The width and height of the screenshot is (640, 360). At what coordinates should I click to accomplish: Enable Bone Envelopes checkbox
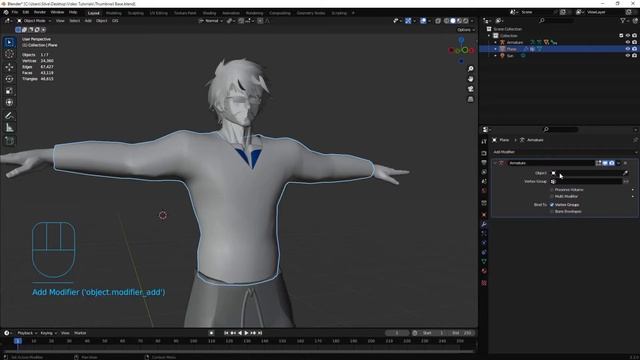coord(552,211)
